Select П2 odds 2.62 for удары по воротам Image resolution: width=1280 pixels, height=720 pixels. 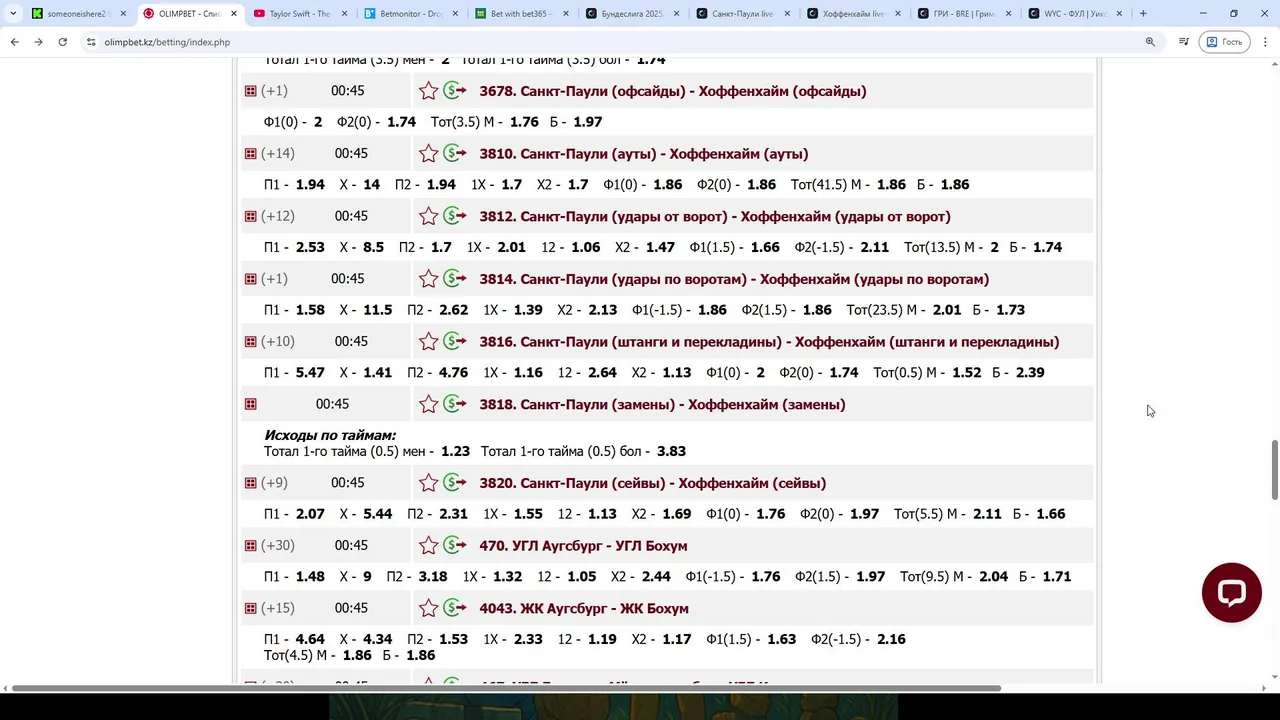tap(453, 310)
